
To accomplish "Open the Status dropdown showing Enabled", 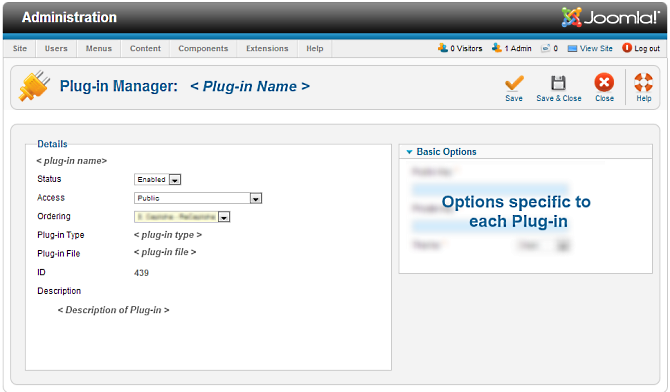I will (x=157, y=180).
